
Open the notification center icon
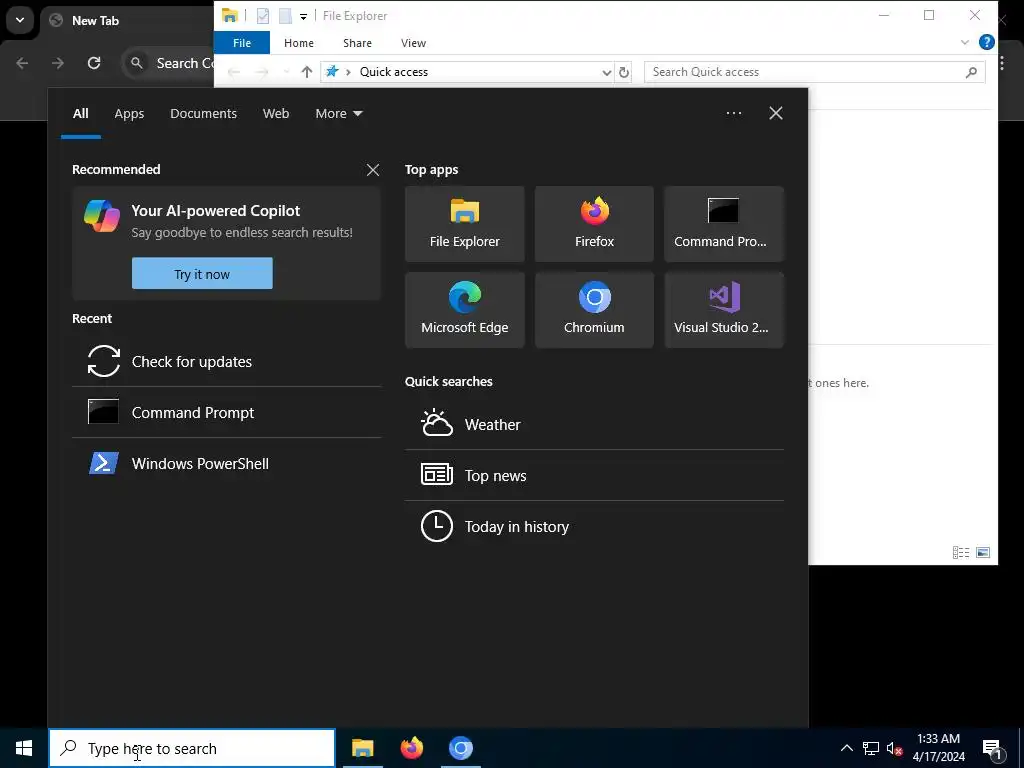pyautogui.click(x=993, y=749)
